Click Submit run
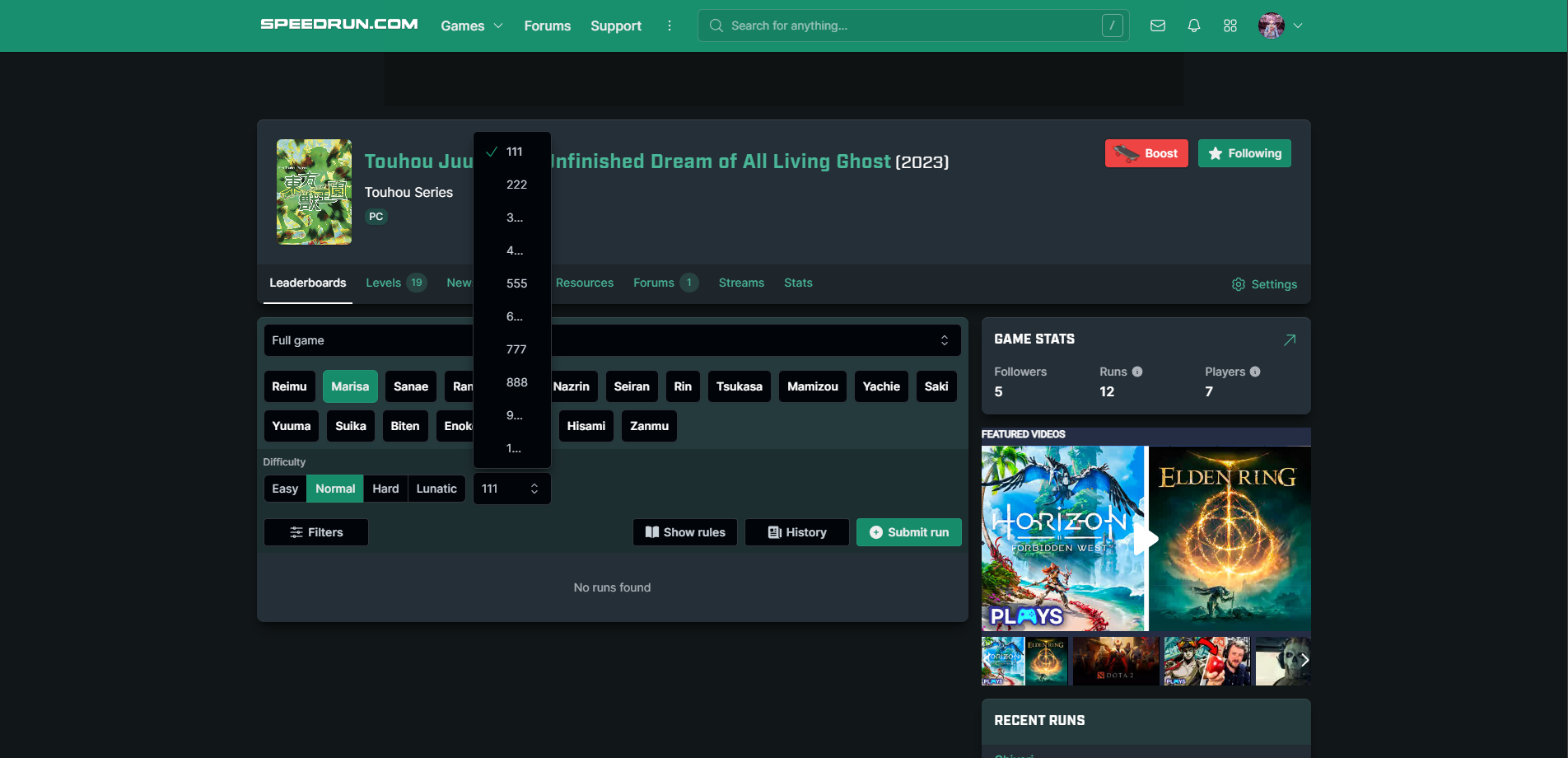The height and width of the screenshot is (758, 1568). point(909,532)
